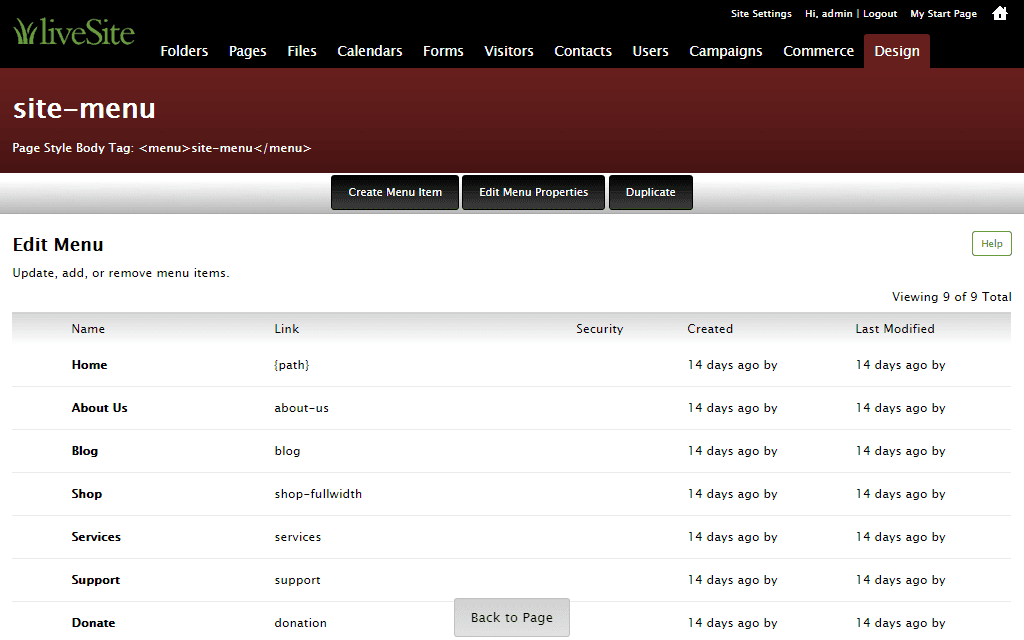The height and width of the screenshot is (640, 1024).
Task: Edit the About Us menu item
Action: click(x=99, y=408)
